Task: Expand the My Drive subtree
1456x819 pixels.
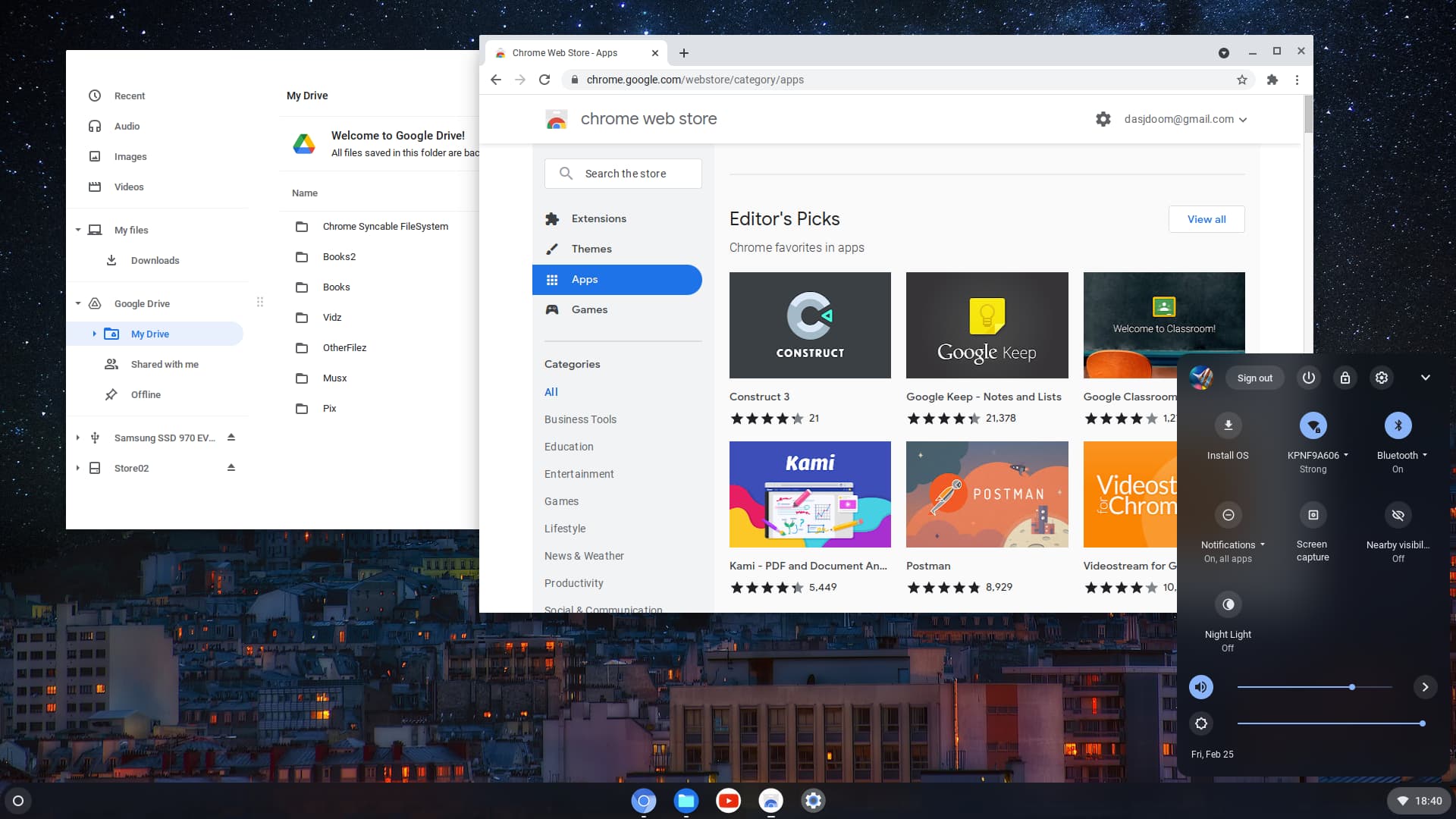Action: pos(94,334)
